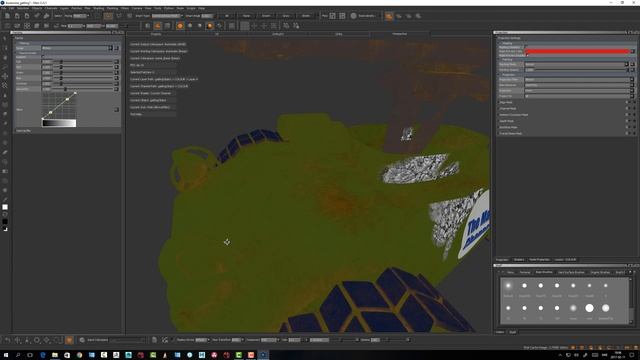Open the Organic Brushes shelf tab
This screenshot has width=640, height=360.
point(600,272)
